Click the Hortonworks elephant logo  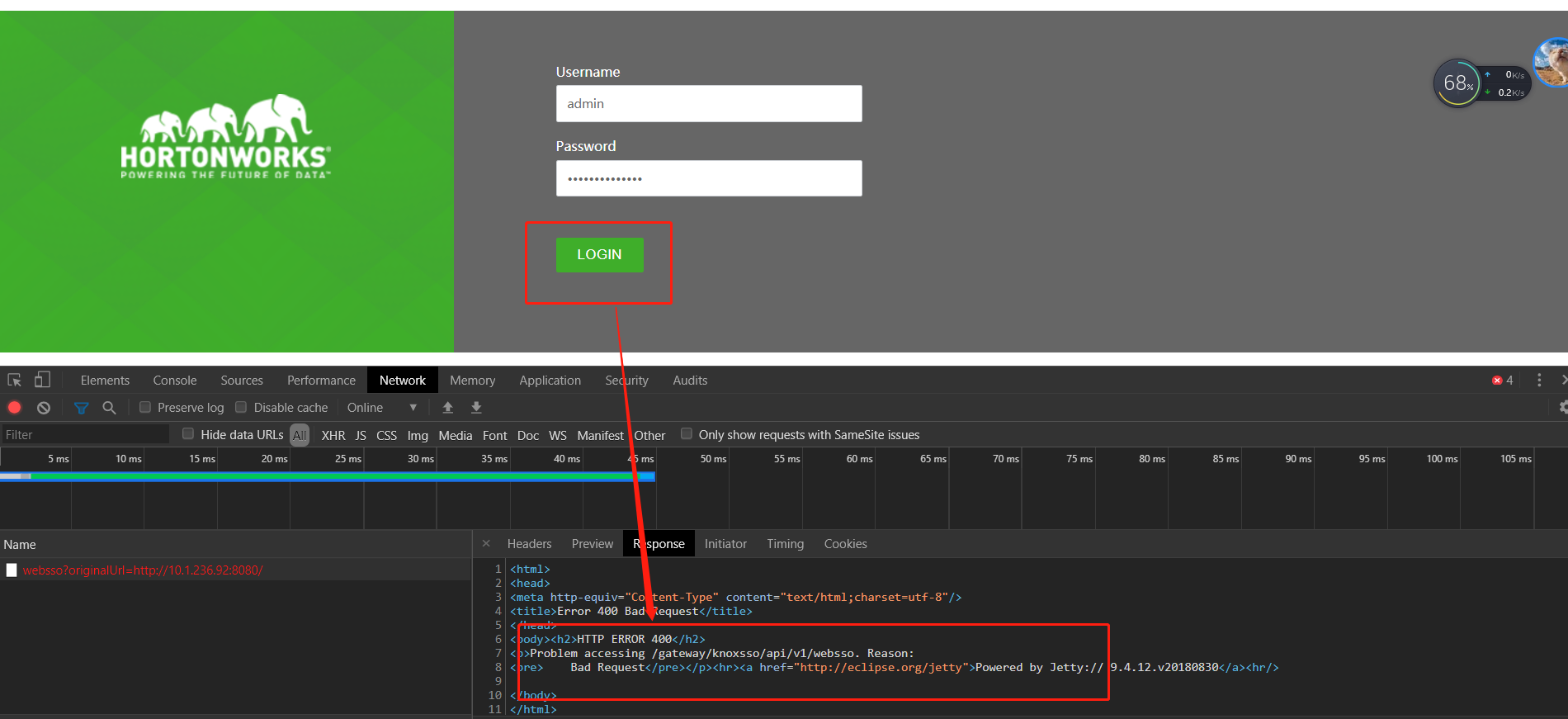tap(225, 137)
